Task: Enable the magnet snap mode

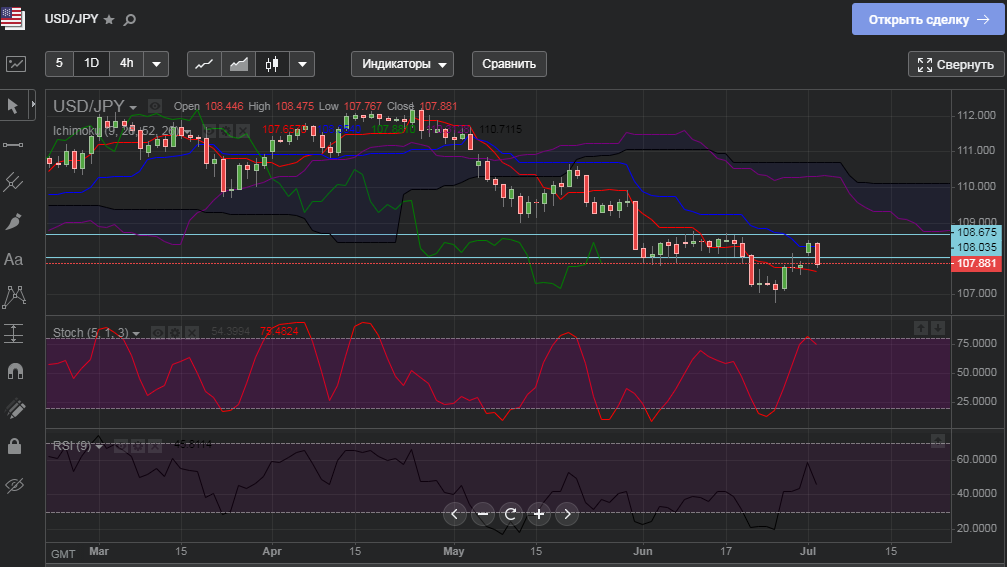Action: click(x=14, y=371)
